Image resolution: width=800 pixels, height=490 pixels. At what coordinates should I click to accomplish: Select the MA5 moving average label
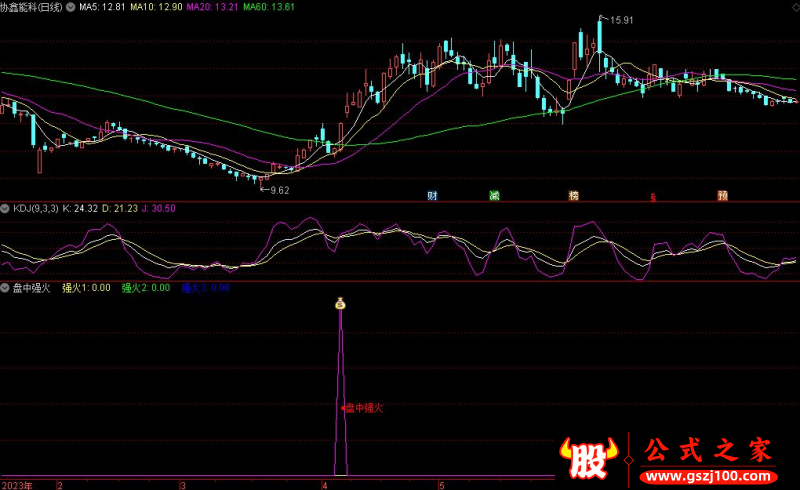click(x=101, y=6)
